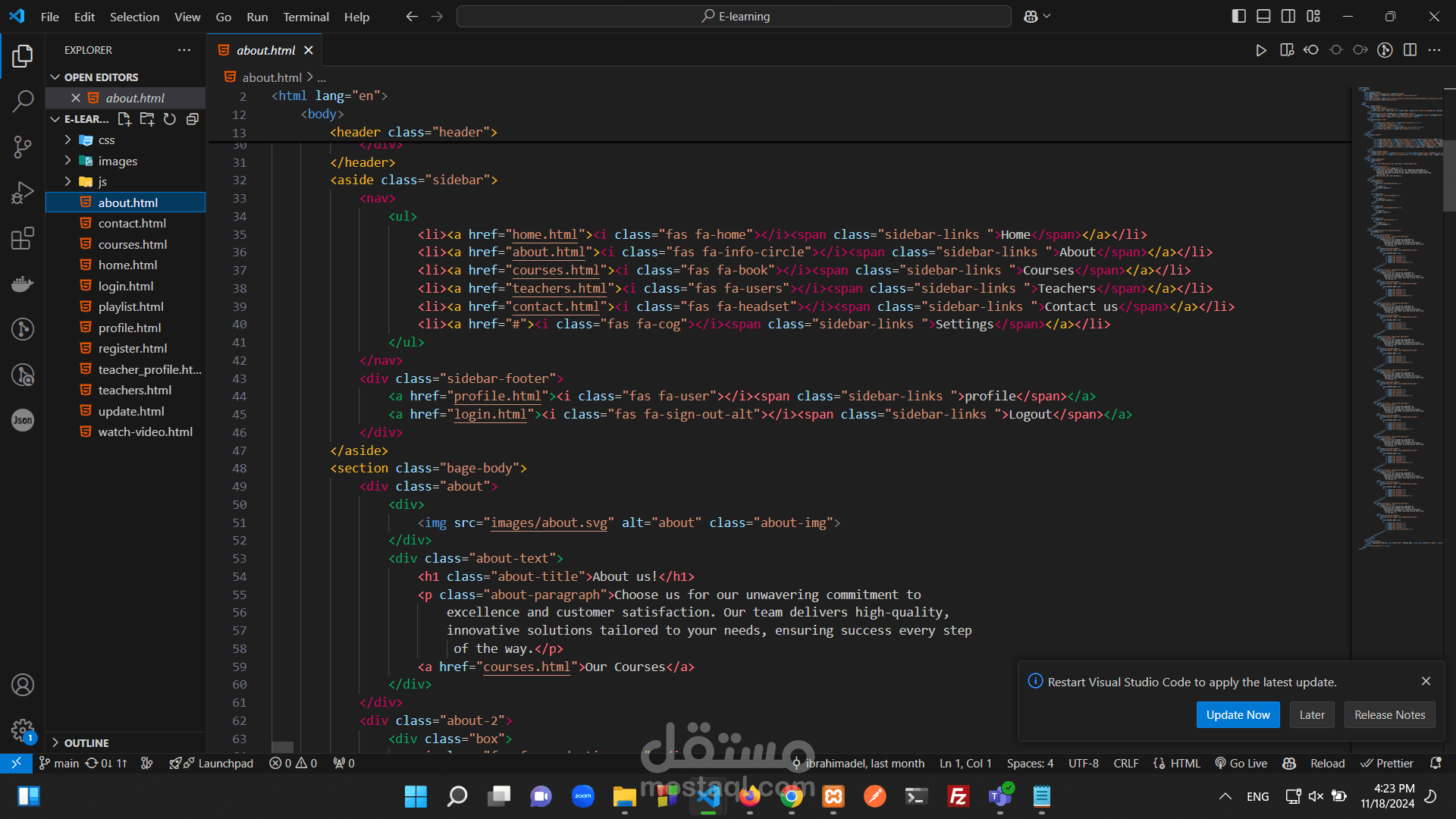Screen dimensions: 1456x819
Task: Open the Run and Debug view
Action: pos(23,193)
